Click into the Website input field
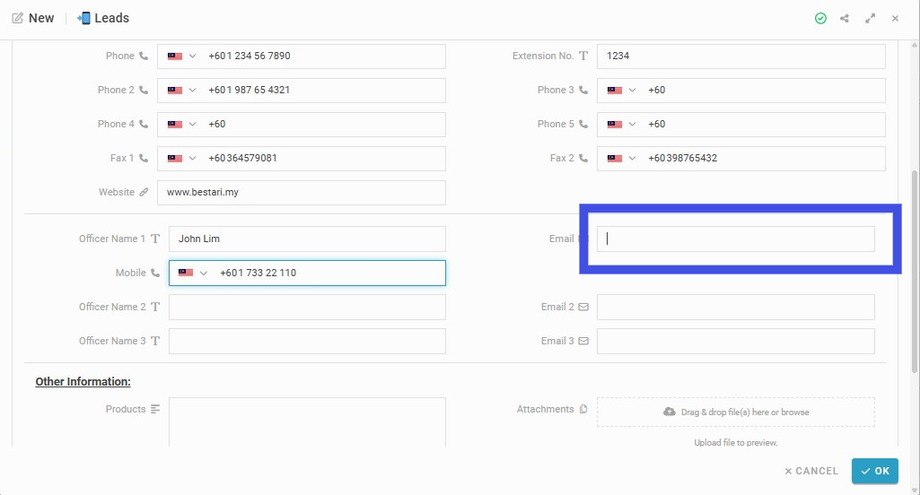The height and width of the screenshot is (495, 920). pos(301,192)
